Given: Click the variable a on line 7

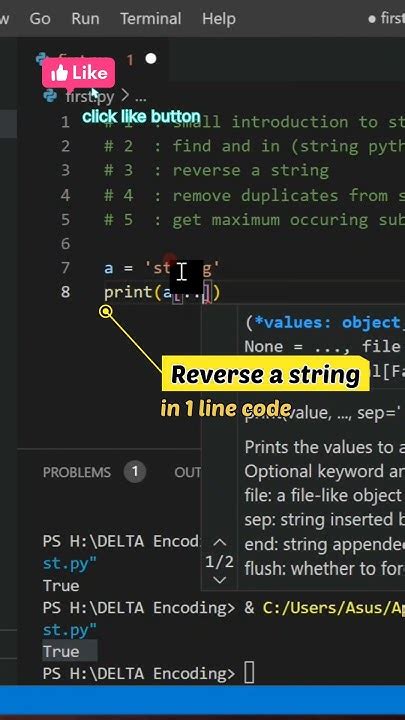Looking at the screenshot, I should pos(108,268).
